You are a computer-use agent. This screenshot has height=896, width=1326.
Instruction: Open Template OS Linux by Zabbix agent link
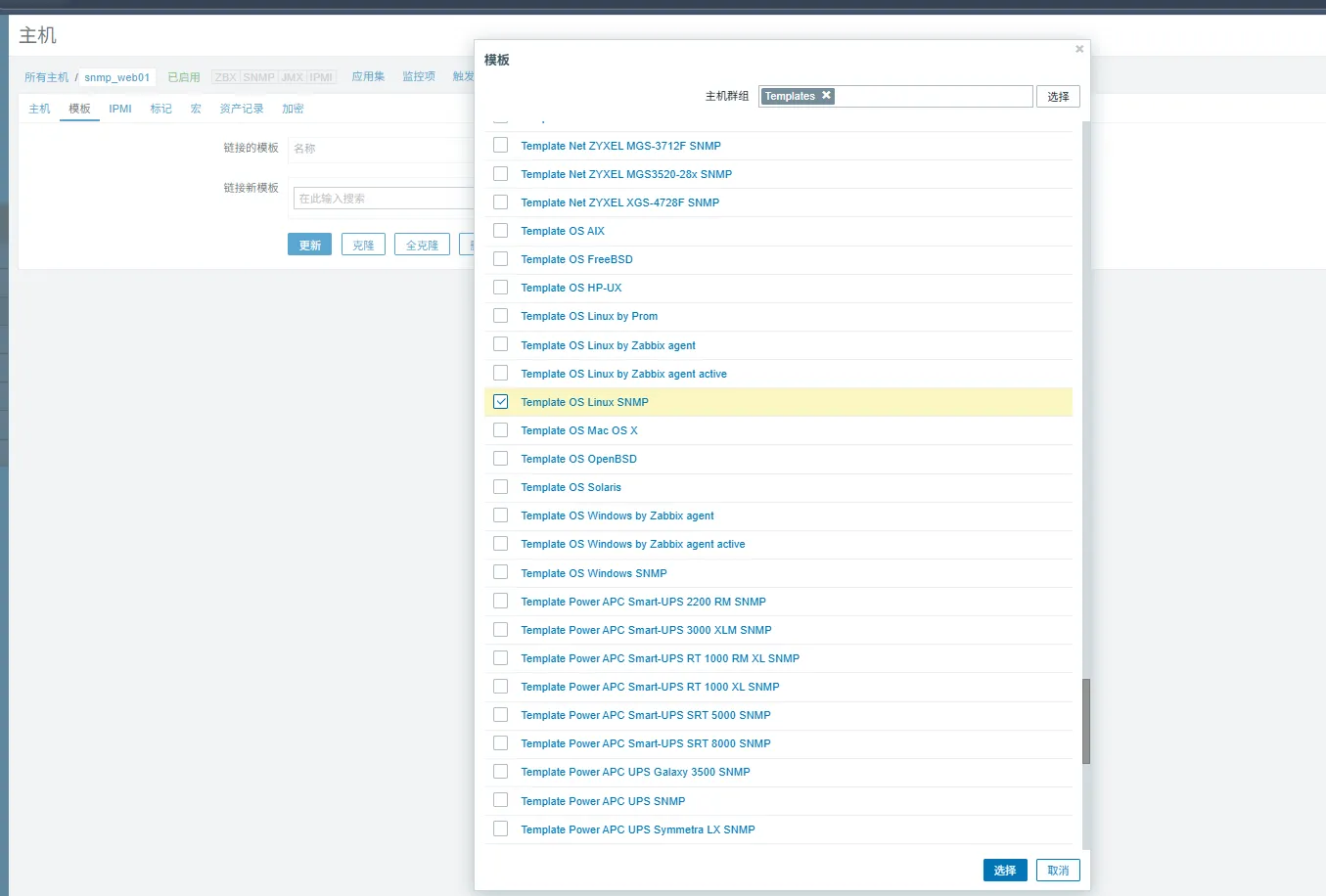click(608, 345)
